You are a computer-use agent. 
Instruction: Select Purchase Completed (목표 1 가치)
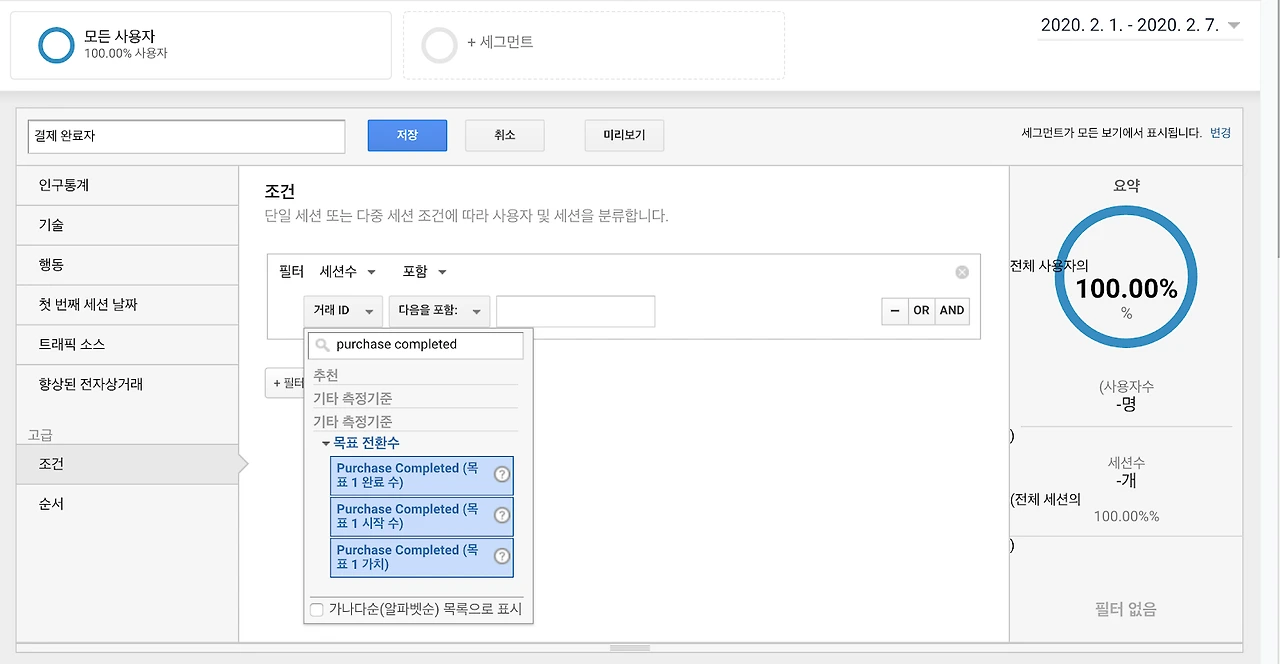(x=421, y=558)
